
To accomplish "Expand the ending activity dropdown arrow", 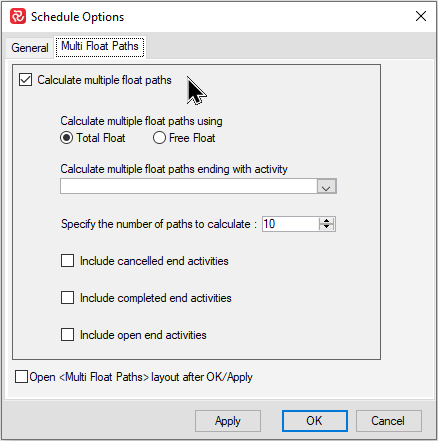I will [326, 186].
